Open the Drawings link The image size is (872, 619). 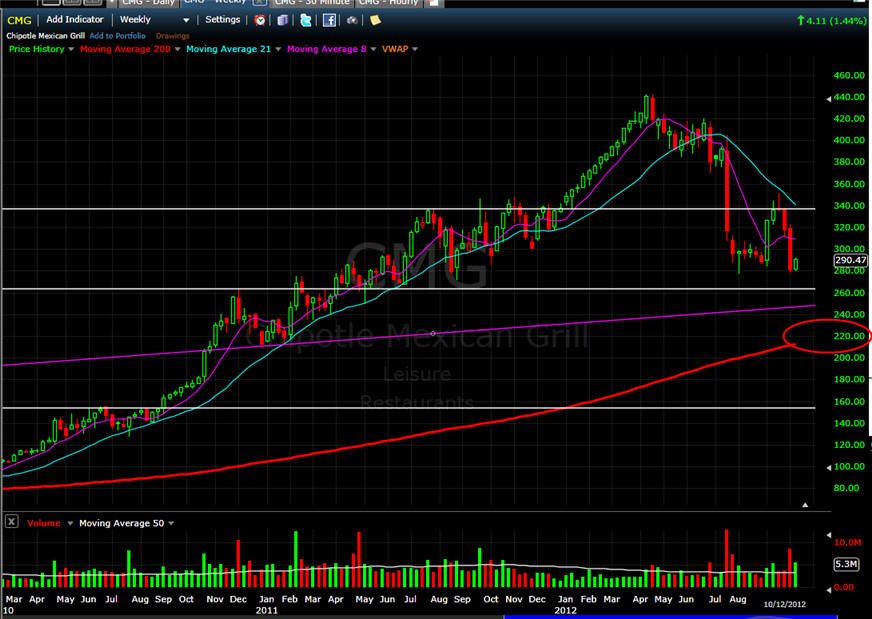tap(172, 36)
